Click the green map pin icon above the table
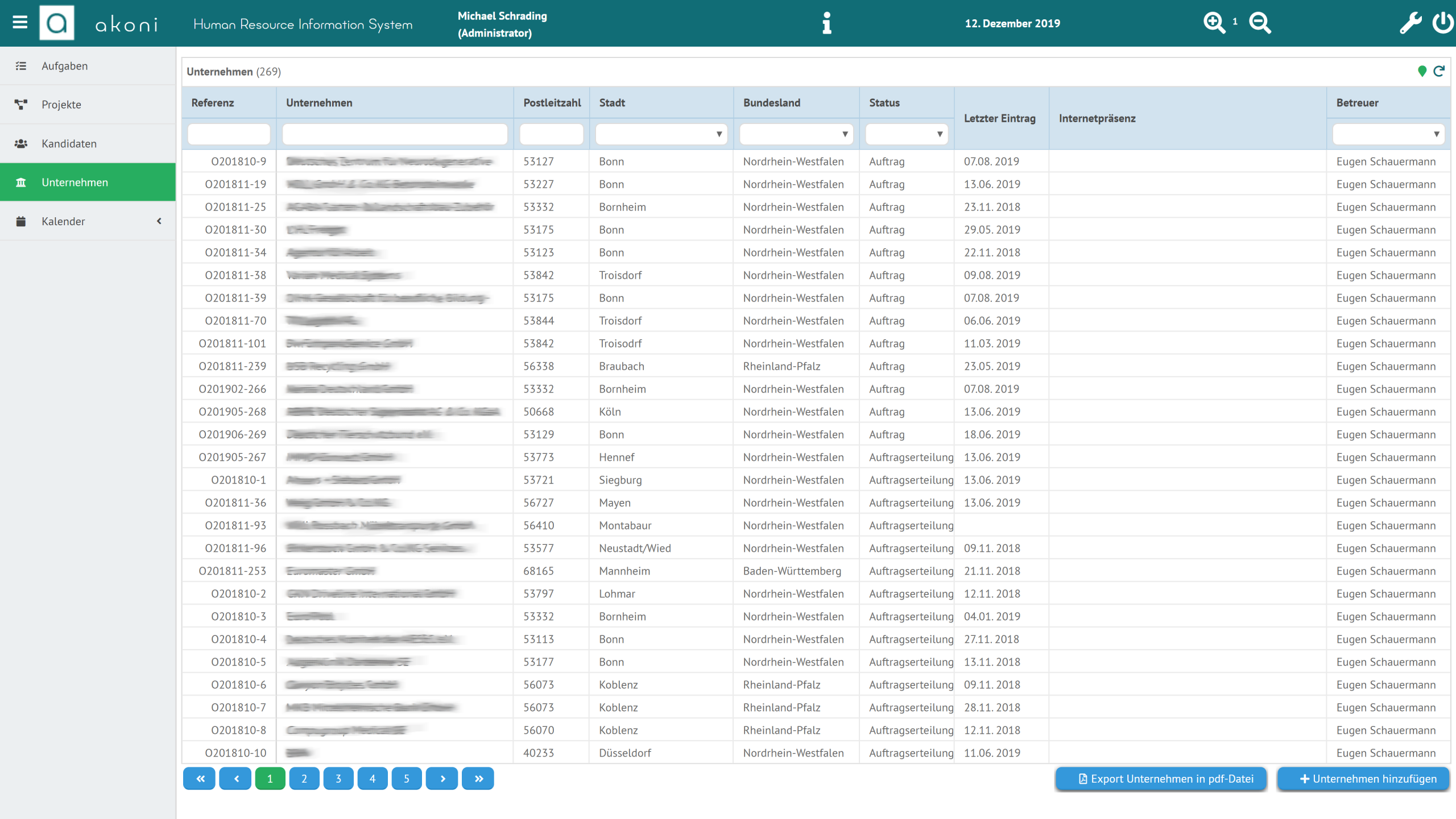This screenshot has width=1456, height=819. tap(1422, 72)
